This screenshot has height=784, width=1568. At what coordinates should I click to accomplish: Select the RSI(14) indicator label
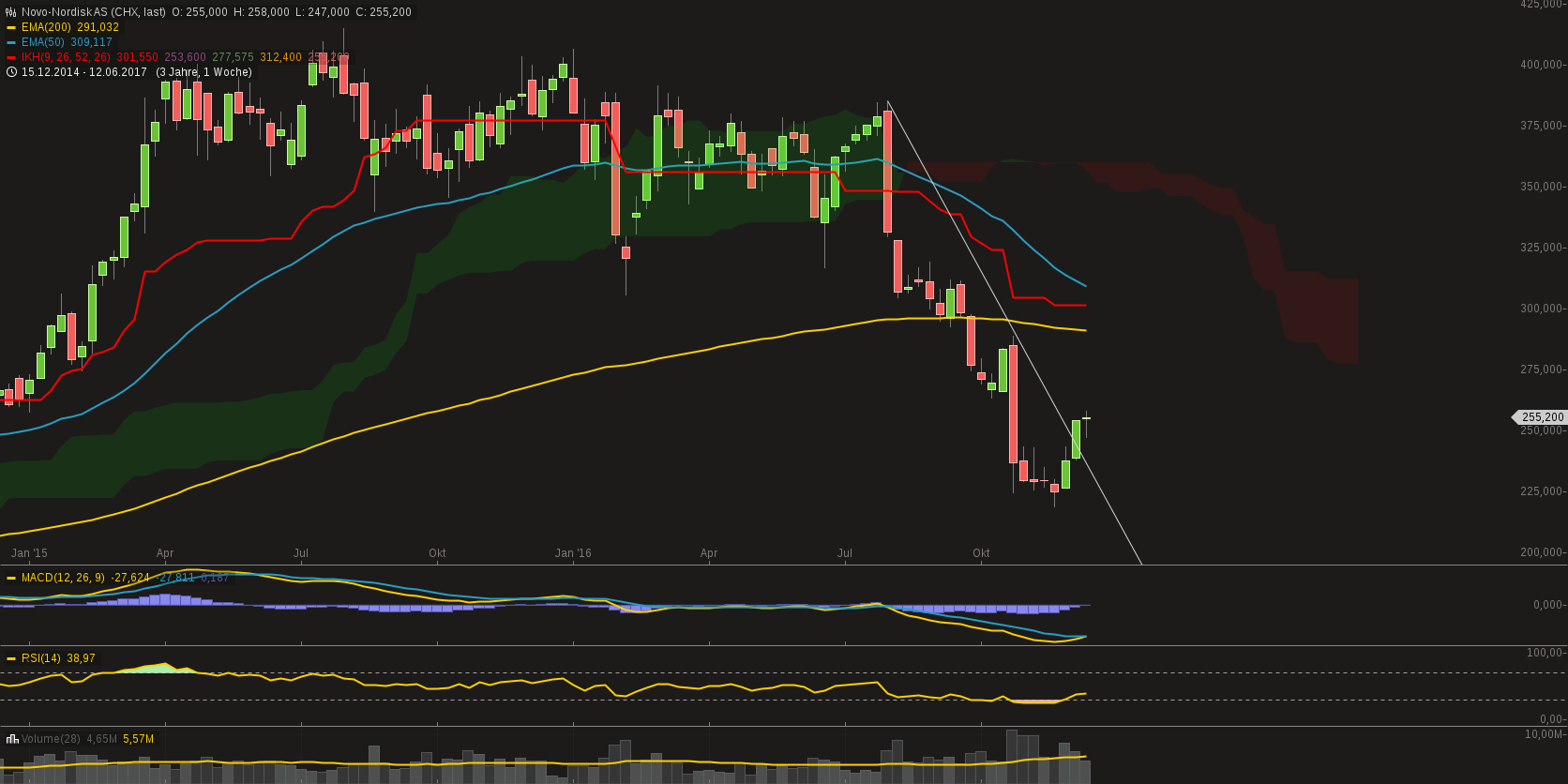pos(40,658)
